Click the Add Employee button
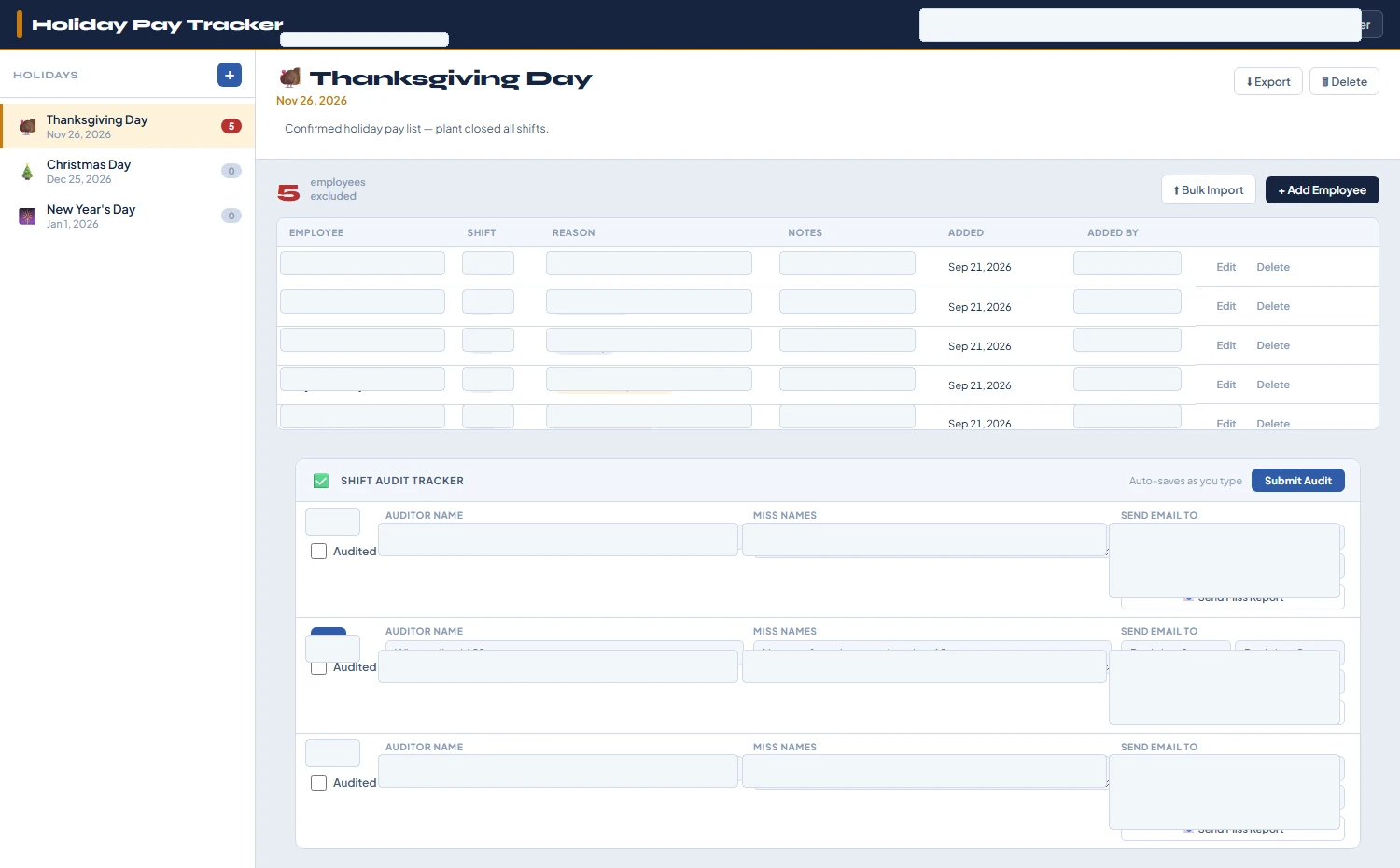Viewport: 1400px width, 868px height. 1323,189
